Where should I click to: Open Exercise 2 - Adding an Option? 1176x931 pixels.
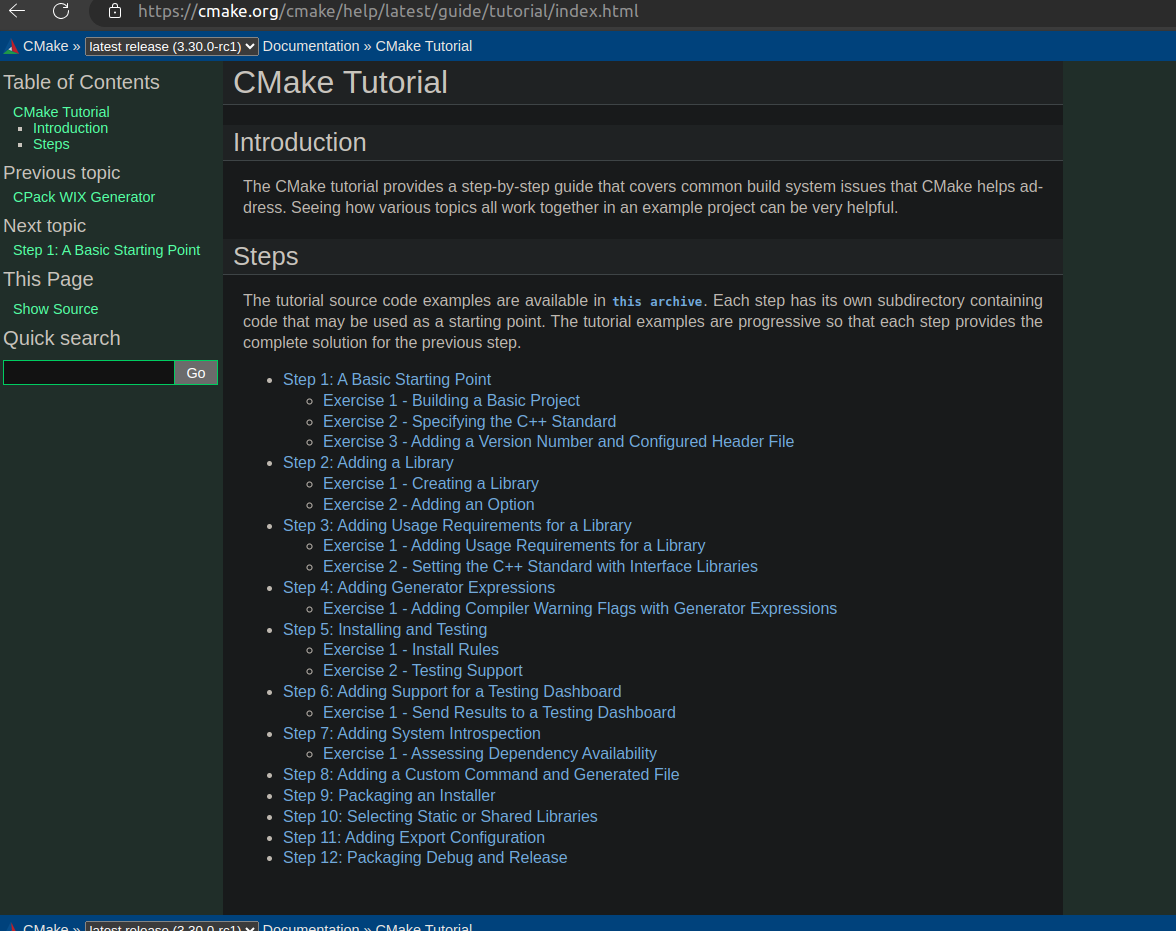click(x=429, y=505)
